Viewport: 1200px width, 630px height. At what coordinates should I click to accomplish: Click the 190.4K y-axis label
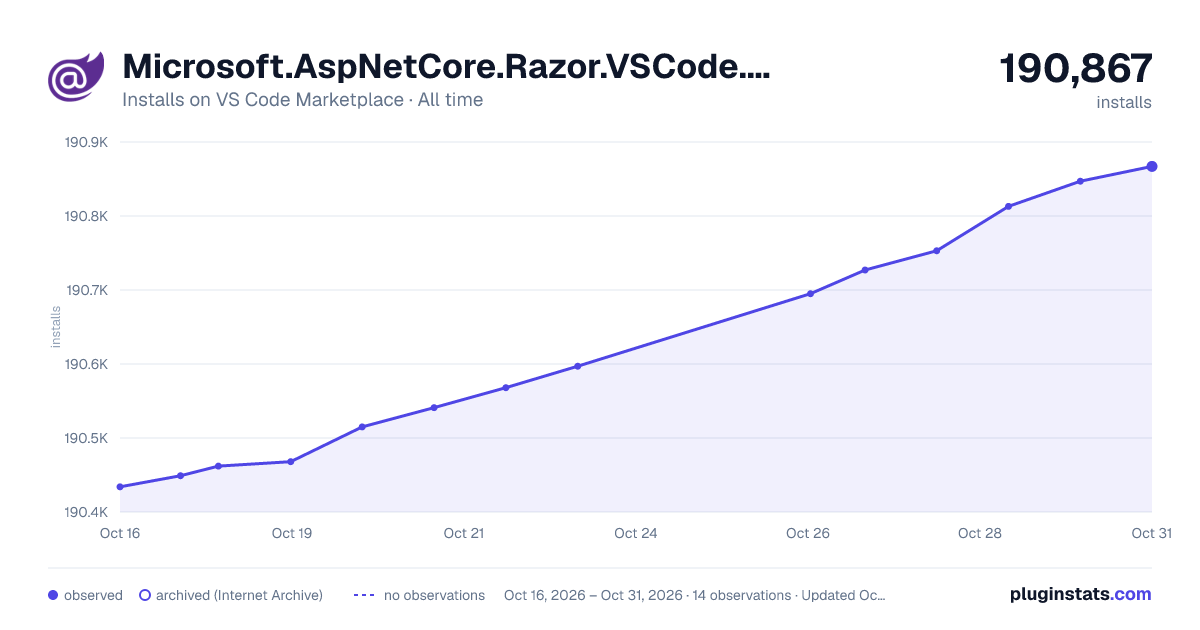pos(86,513)
